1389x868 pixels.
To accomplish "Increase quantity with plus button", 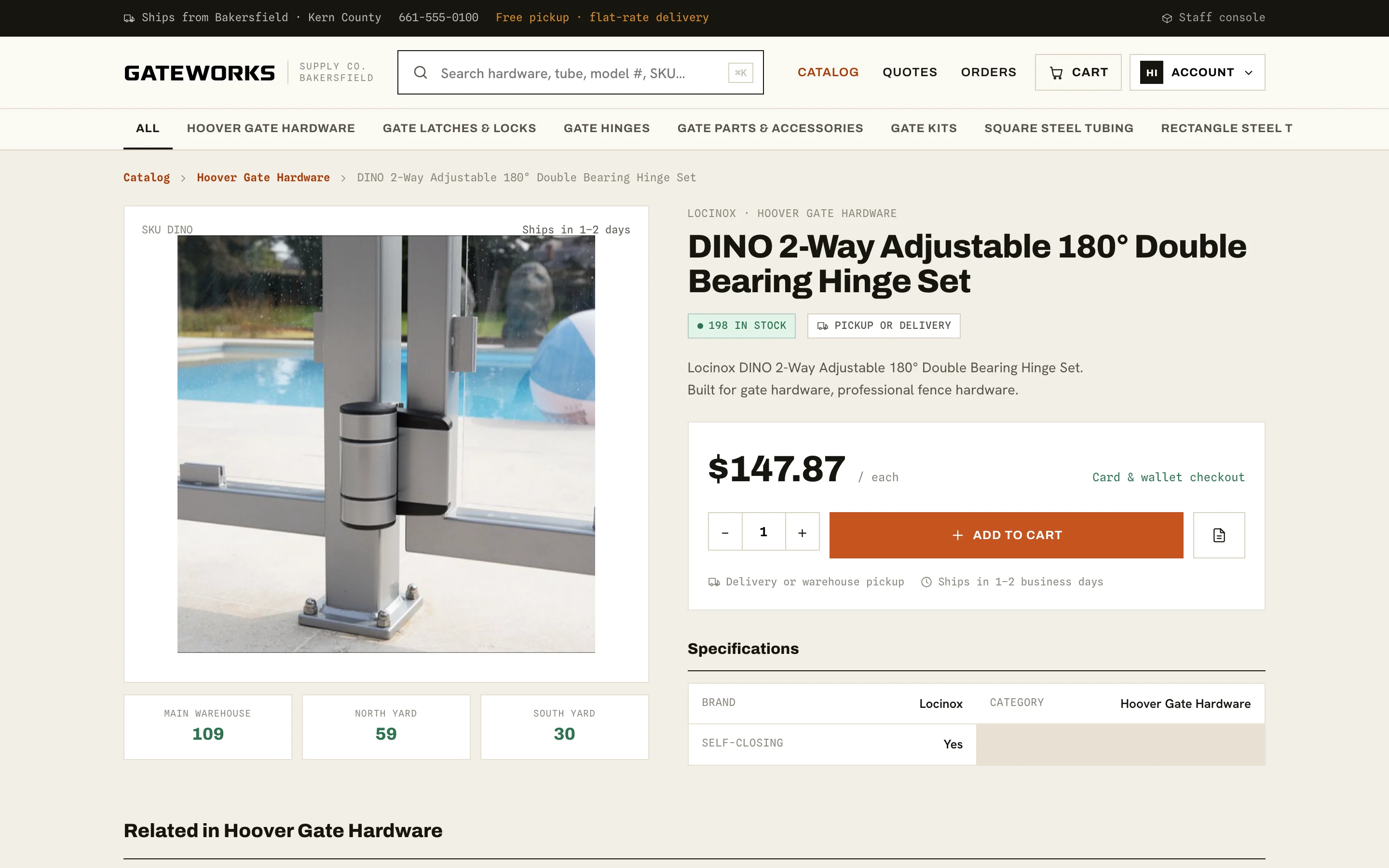I will 802,532.
